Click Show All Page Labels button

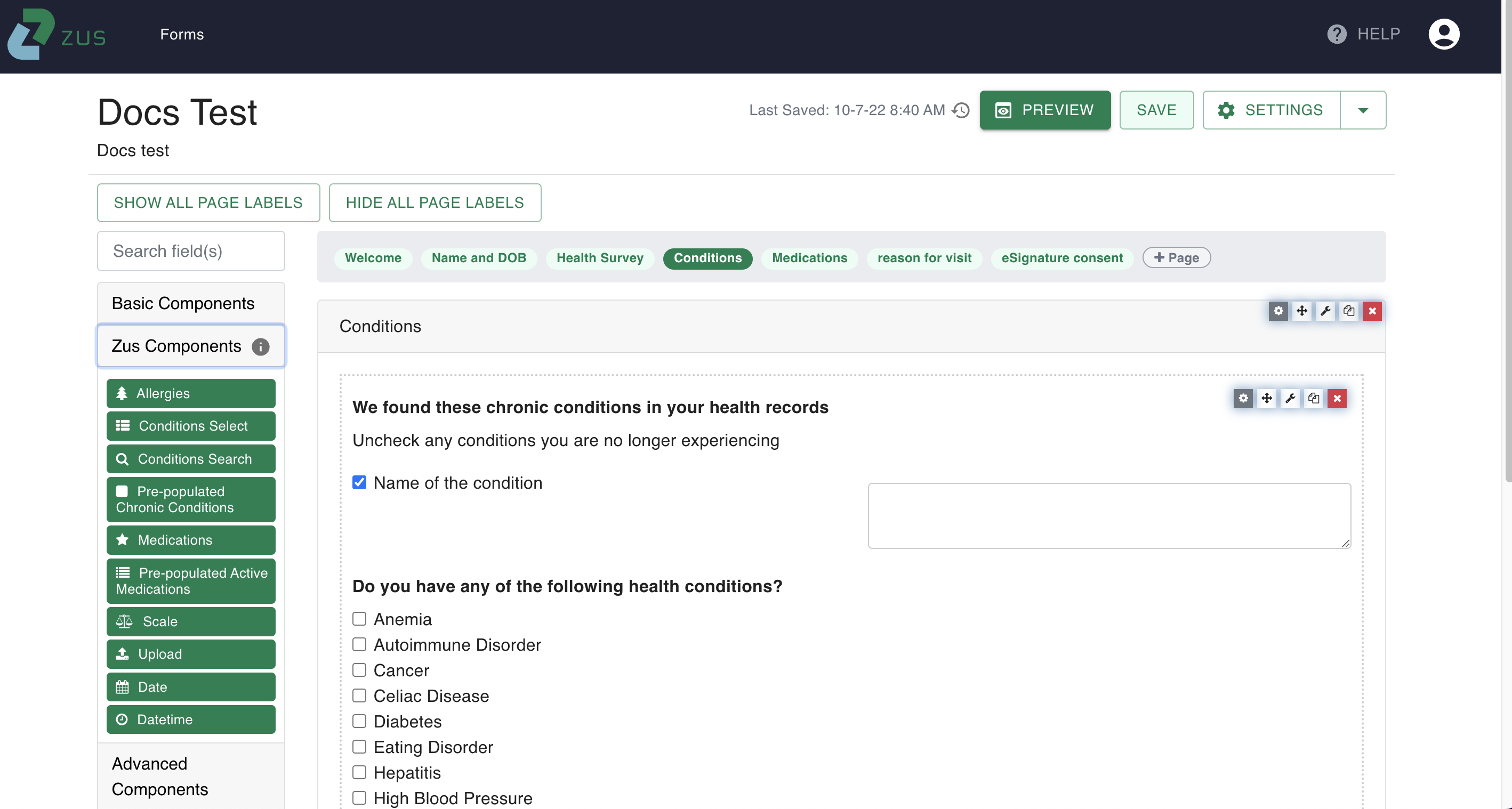208,203
